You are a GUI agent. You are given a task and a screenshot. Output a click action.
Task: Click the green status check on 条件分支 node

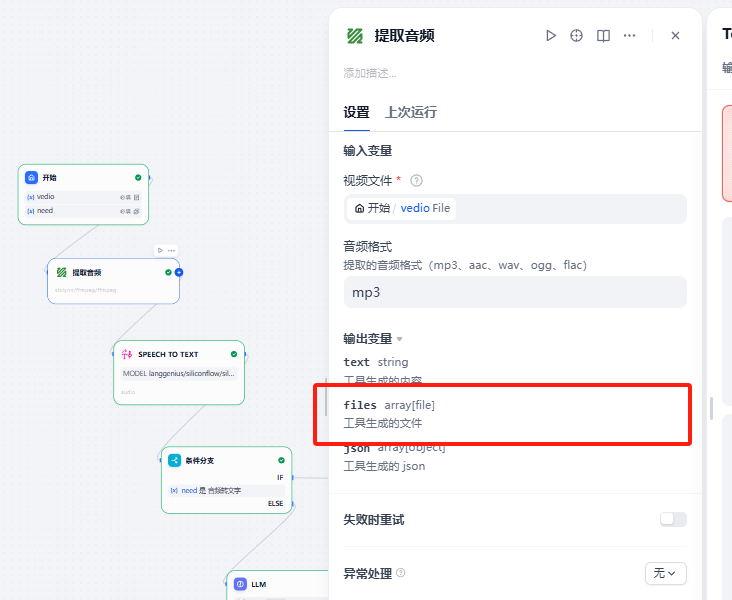(282, 460)
